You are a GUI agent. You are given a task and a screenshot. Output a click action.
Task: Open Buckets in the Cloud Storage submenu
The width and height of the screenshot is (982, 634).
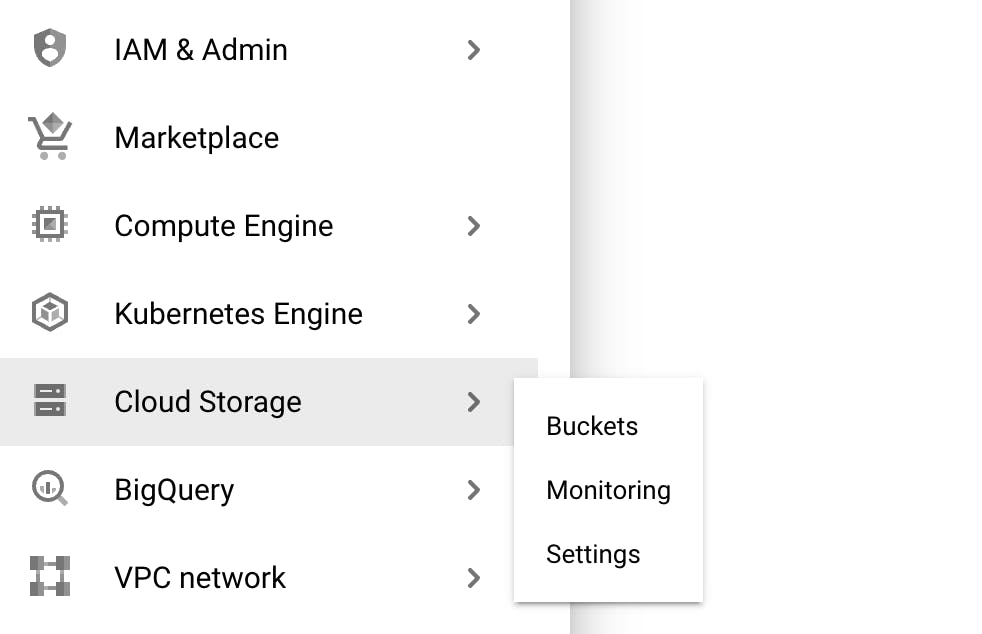592,426
